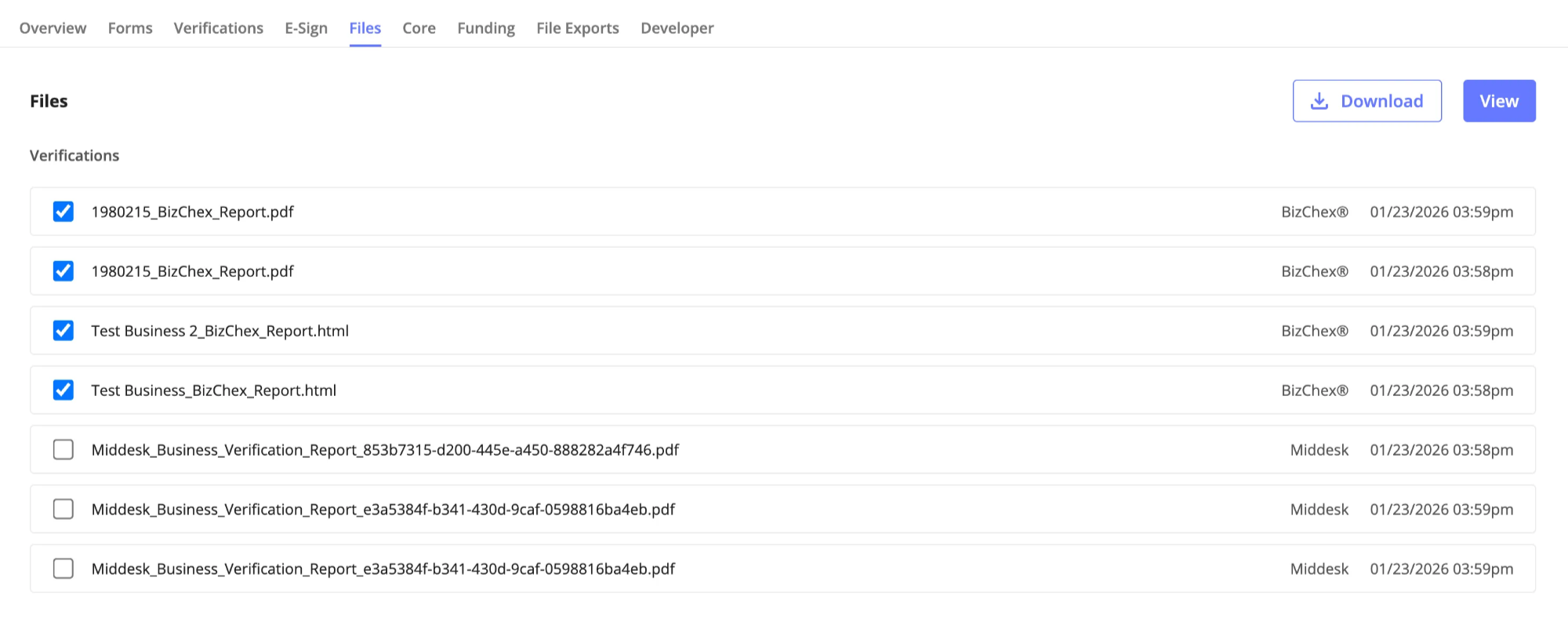Viewport: 1568px width, 643px height.
Task: Select the E-Sign tab
Action: point(306,28)
